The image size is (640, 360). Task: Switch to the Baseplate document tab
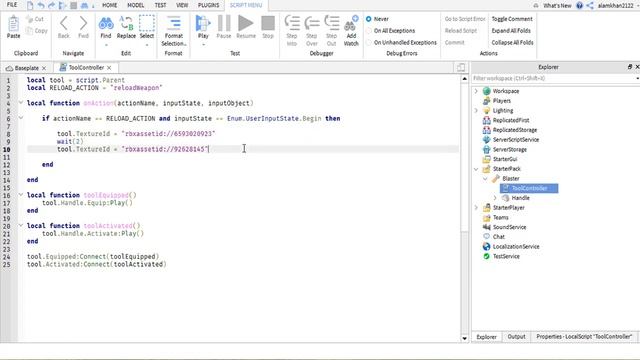pos(27,68)
